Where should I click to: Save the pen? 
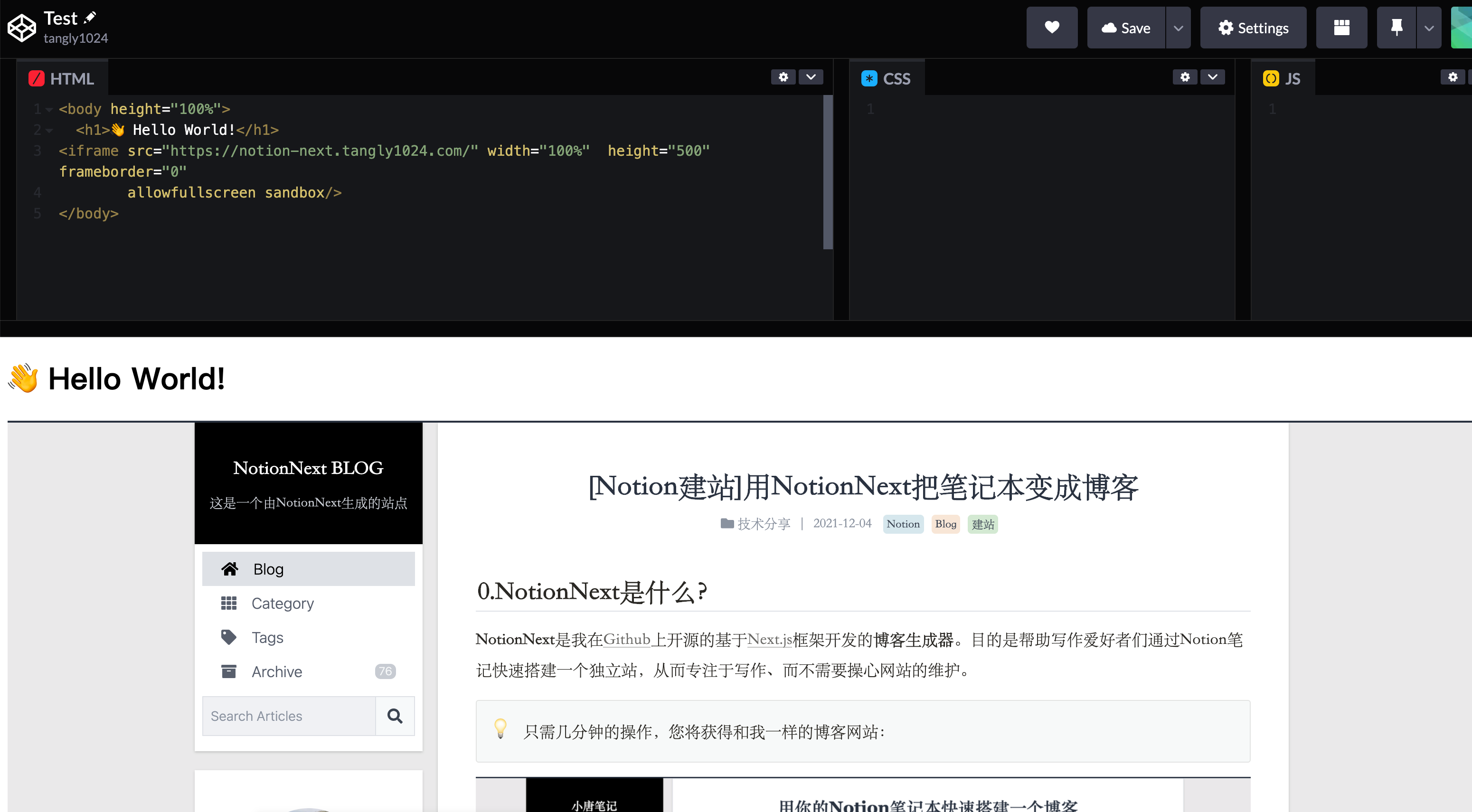1126,28
